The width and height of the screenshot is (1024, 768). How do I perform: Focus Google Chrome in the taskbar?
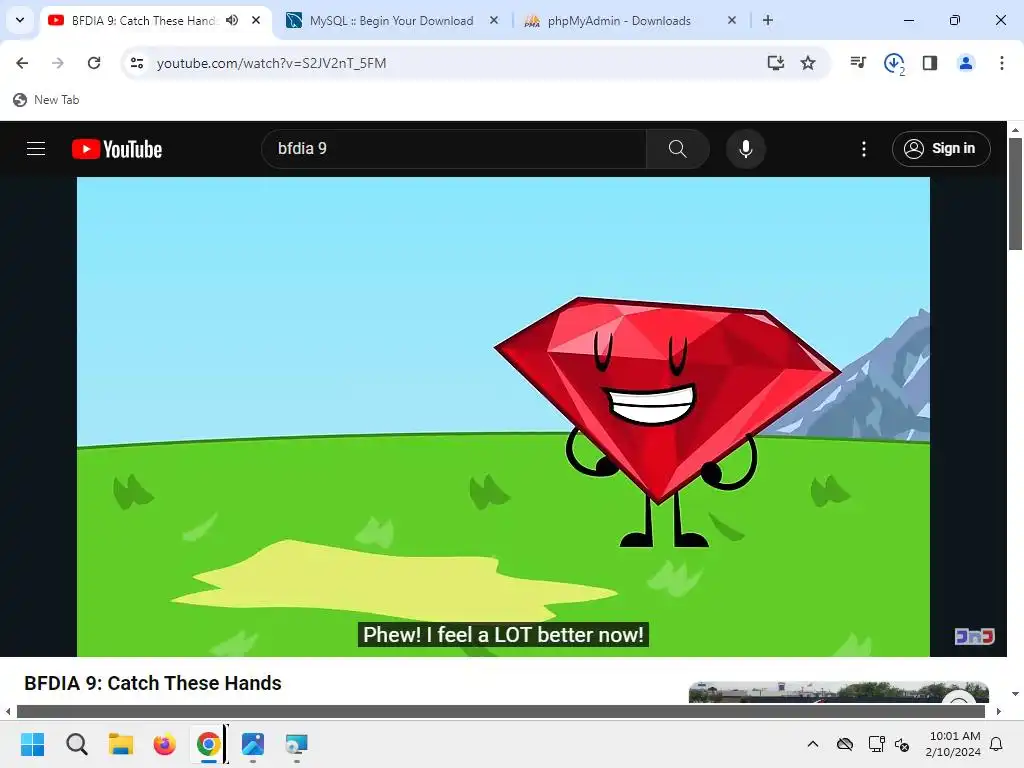[208, 744]
